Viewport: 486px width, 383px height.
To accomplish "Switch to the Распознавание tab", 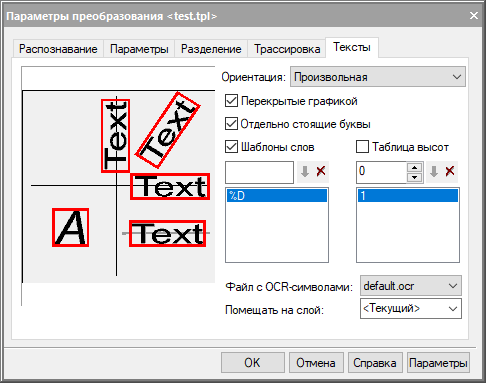I will point(58,49).
